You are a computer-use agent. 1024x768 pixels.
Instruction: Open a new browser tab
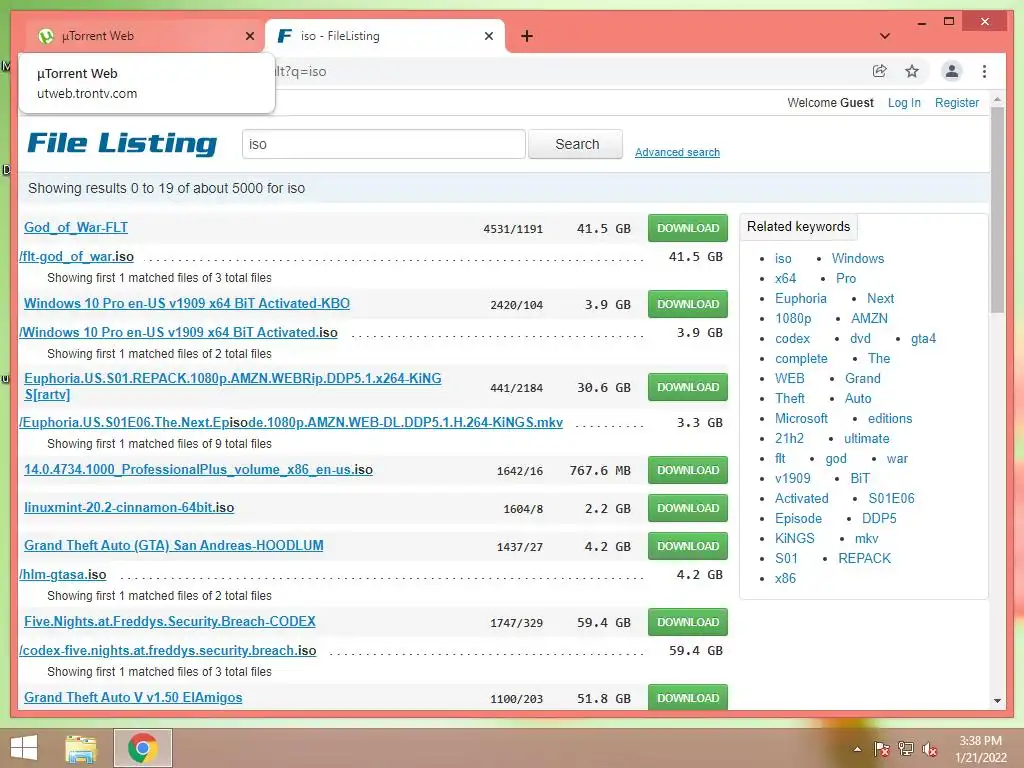pyautogui.click(x=527, y=37)
